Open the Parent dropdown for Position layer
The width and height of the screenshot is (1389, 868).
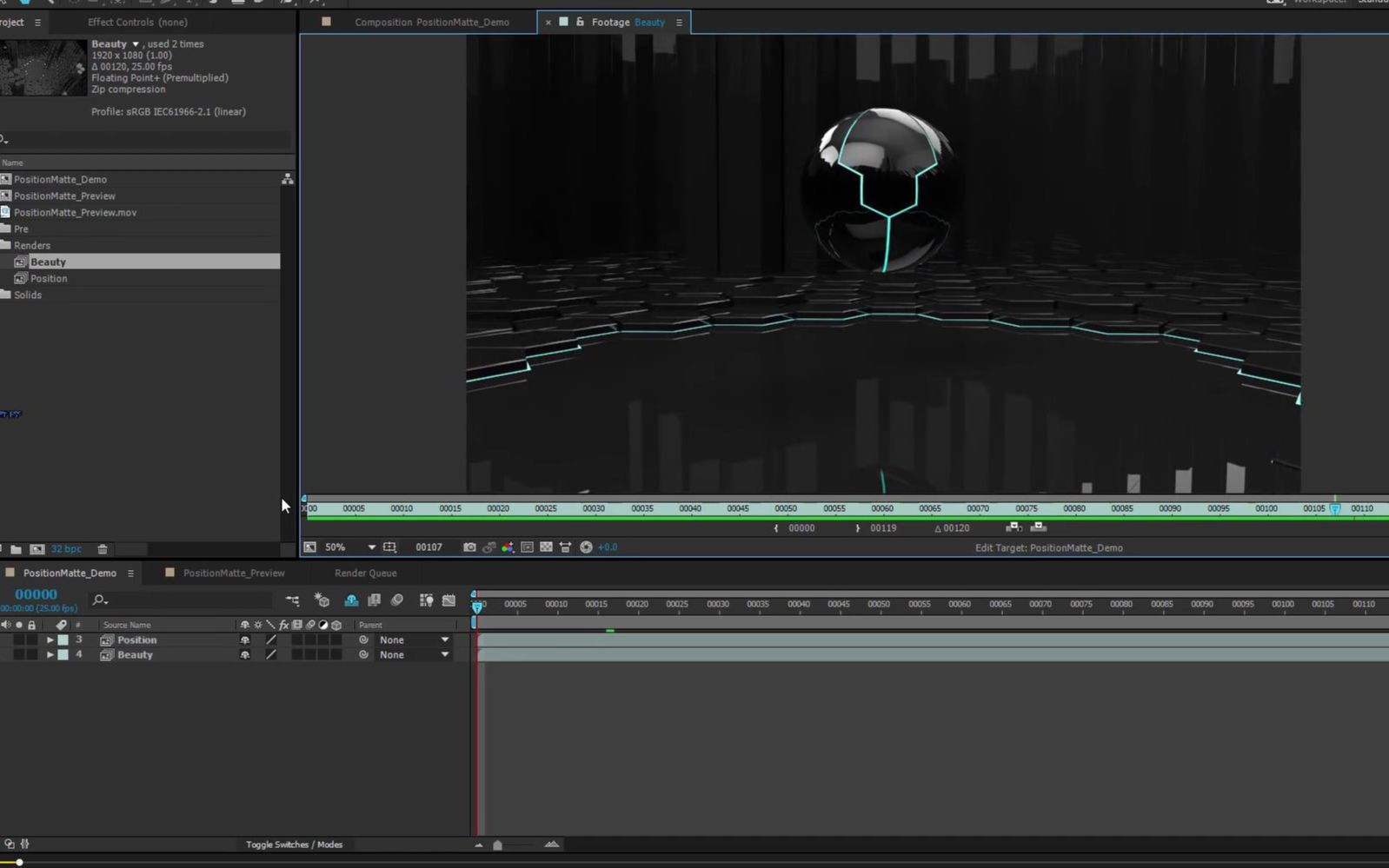414,640
